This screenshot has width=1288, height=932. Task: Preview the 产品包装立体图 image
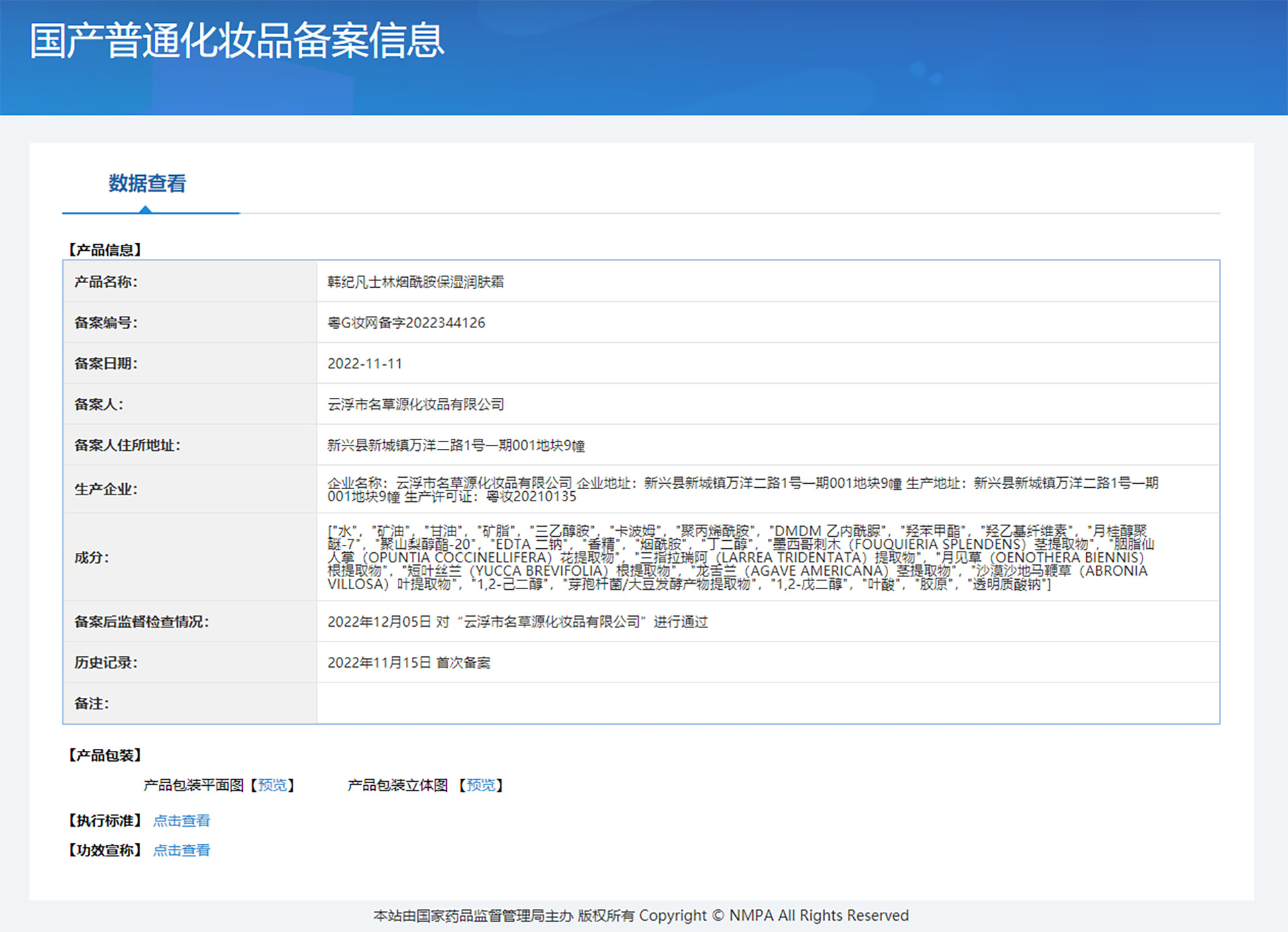pos(480,785)
